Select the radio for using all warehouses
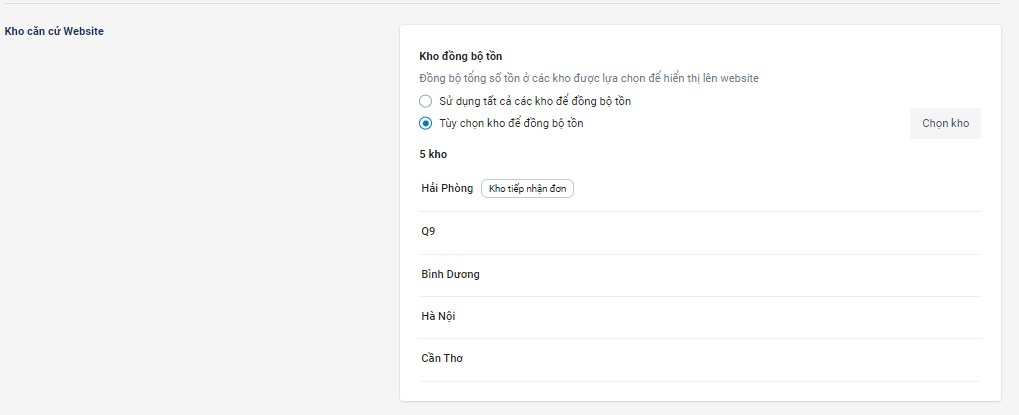Screen dimensions: 1019x415 point(426,101)
